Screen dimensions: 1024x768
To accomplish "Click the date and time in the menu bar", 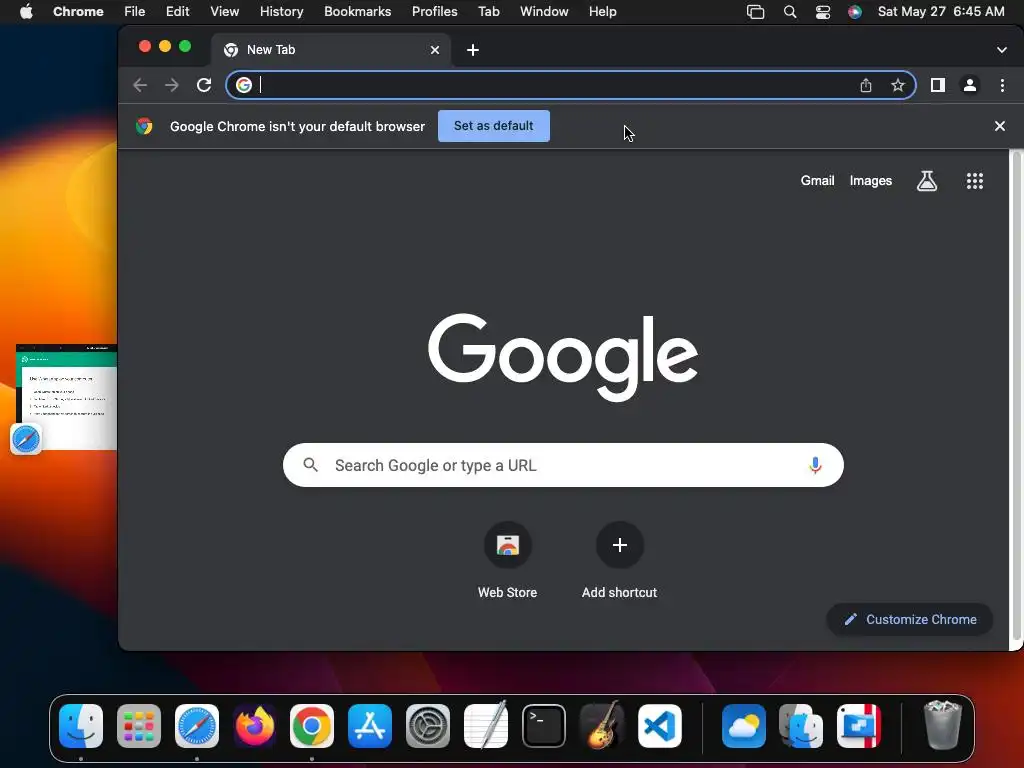I will [941, 12].
